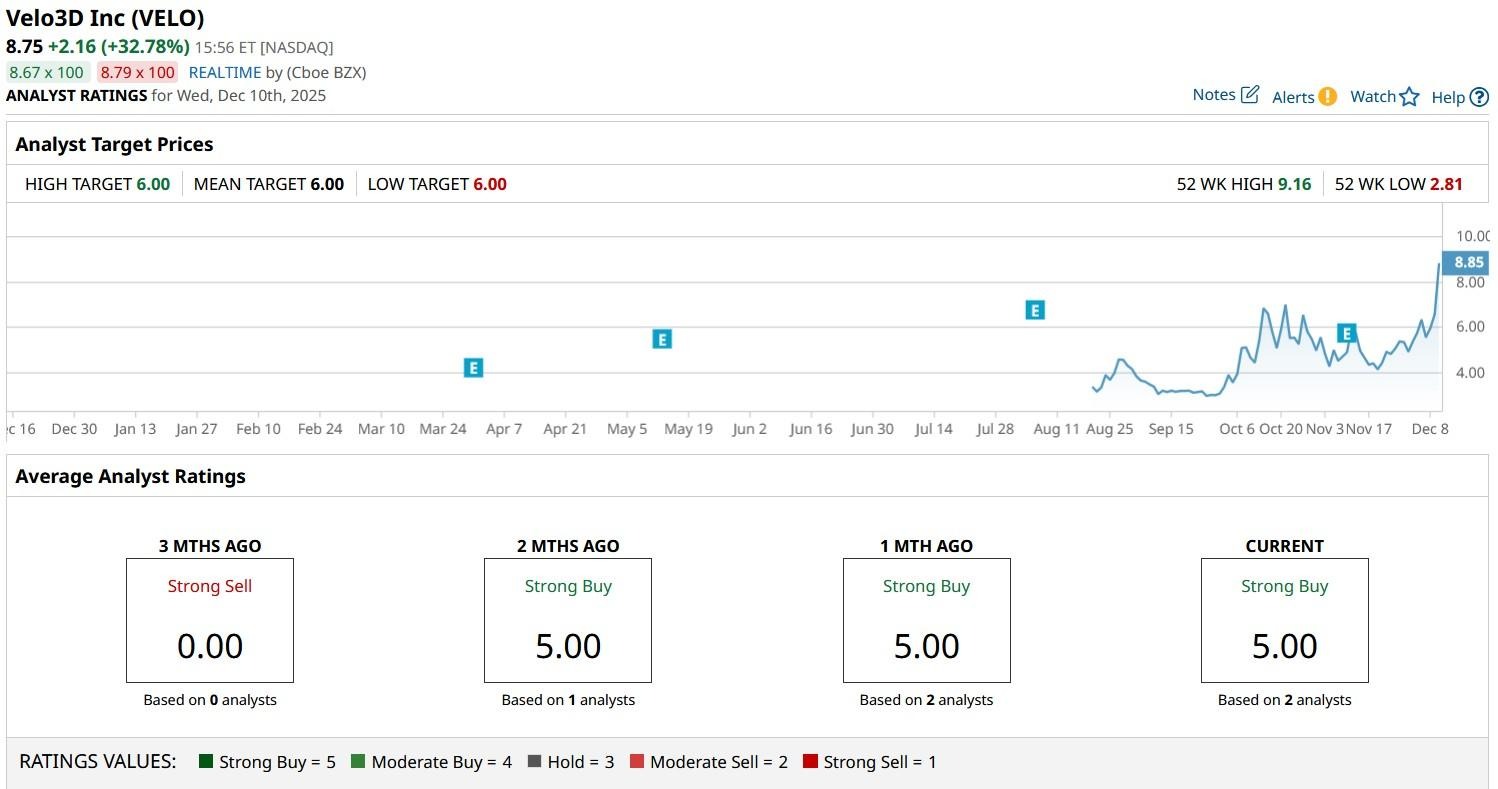Click the 2 MTHS AGO rating box
The height and width of the screenshot is (789, 1498).
pyautogui.click(x=568, y=620)
